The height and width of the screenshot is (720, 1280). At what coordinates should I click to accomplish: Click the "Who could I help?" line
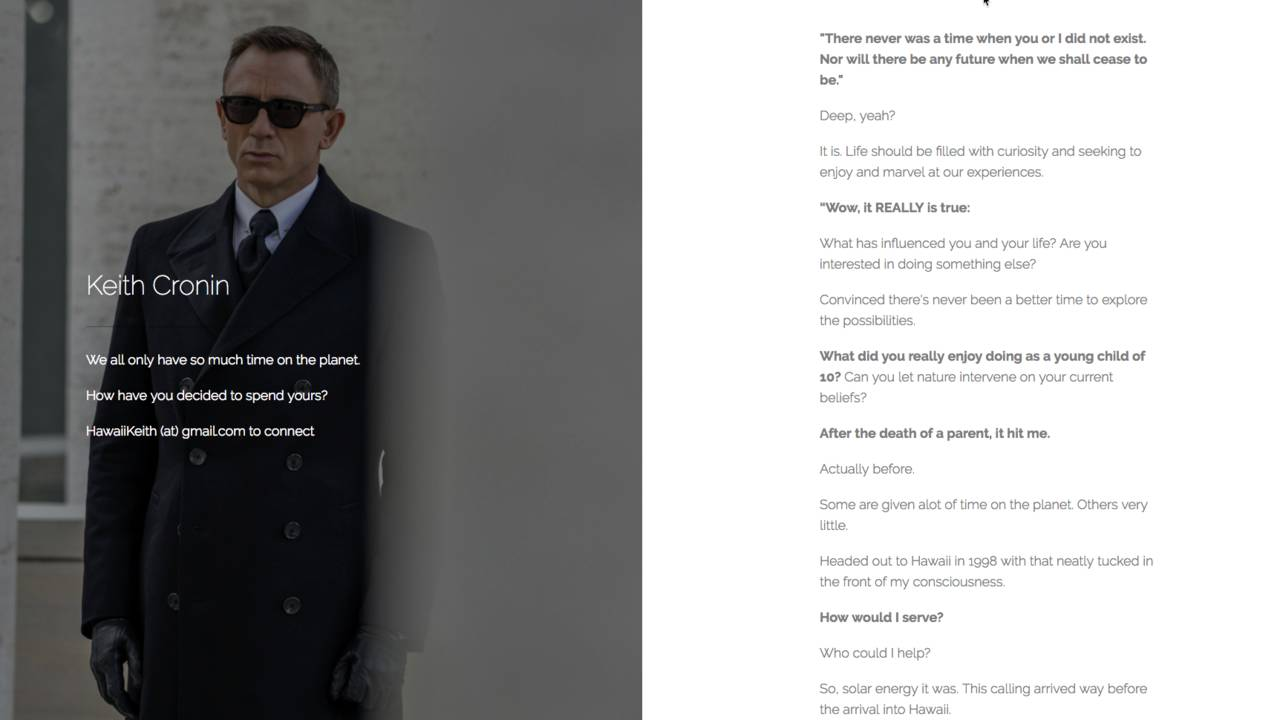pyautogui.click(x=874, y=653)
